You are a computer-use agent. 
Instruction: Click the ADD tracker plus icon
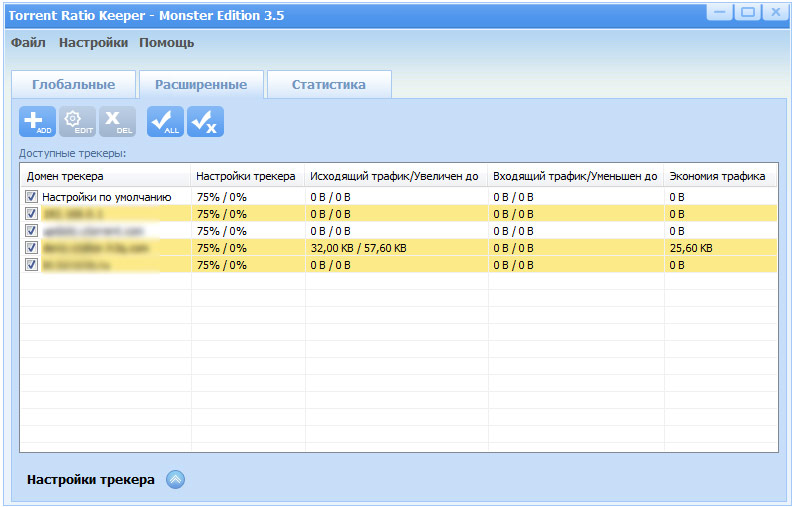coord(38,121)
